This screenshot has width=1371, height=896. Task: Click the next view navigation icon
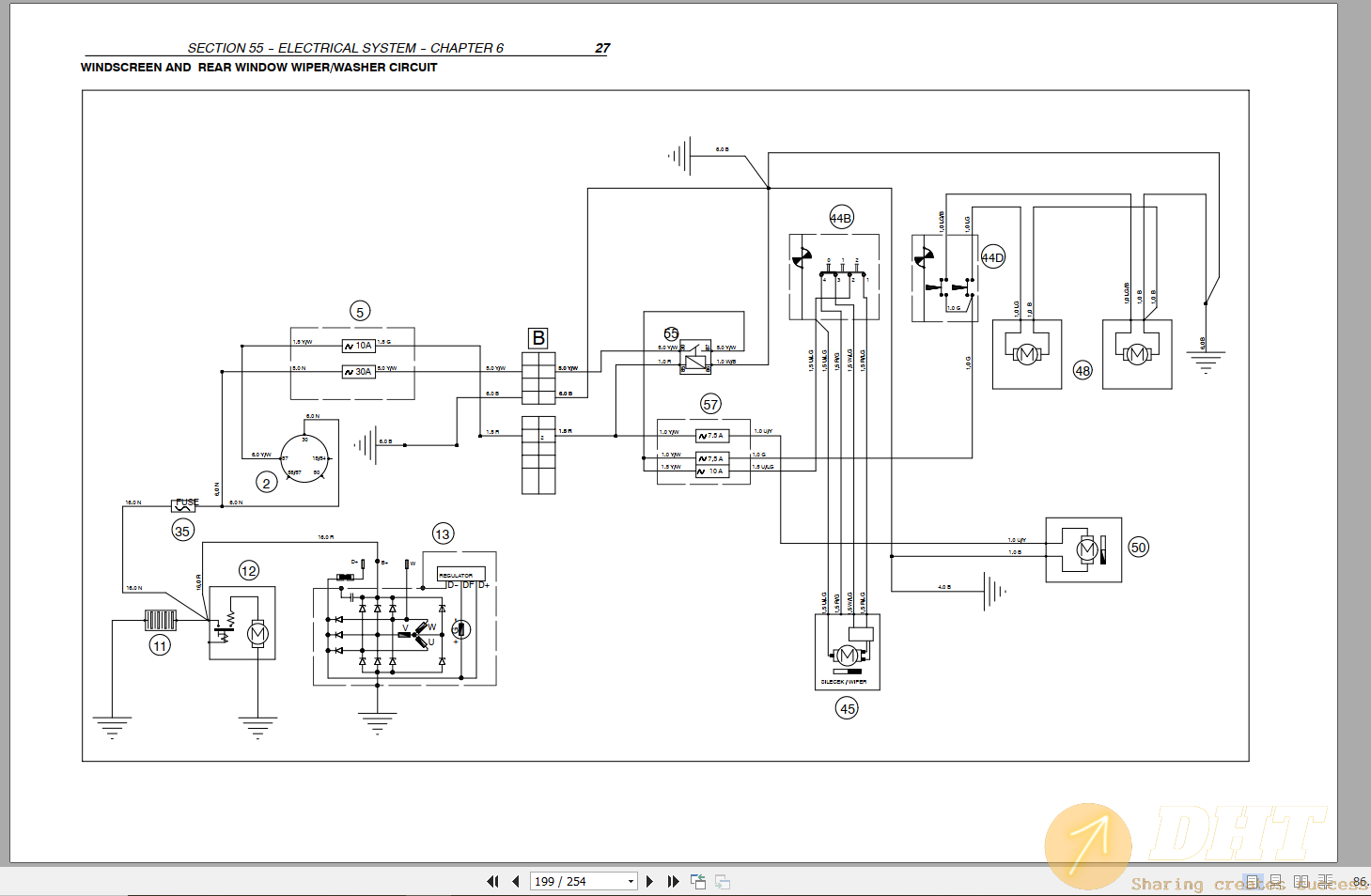pyautogui.click(x=723, y=881)
